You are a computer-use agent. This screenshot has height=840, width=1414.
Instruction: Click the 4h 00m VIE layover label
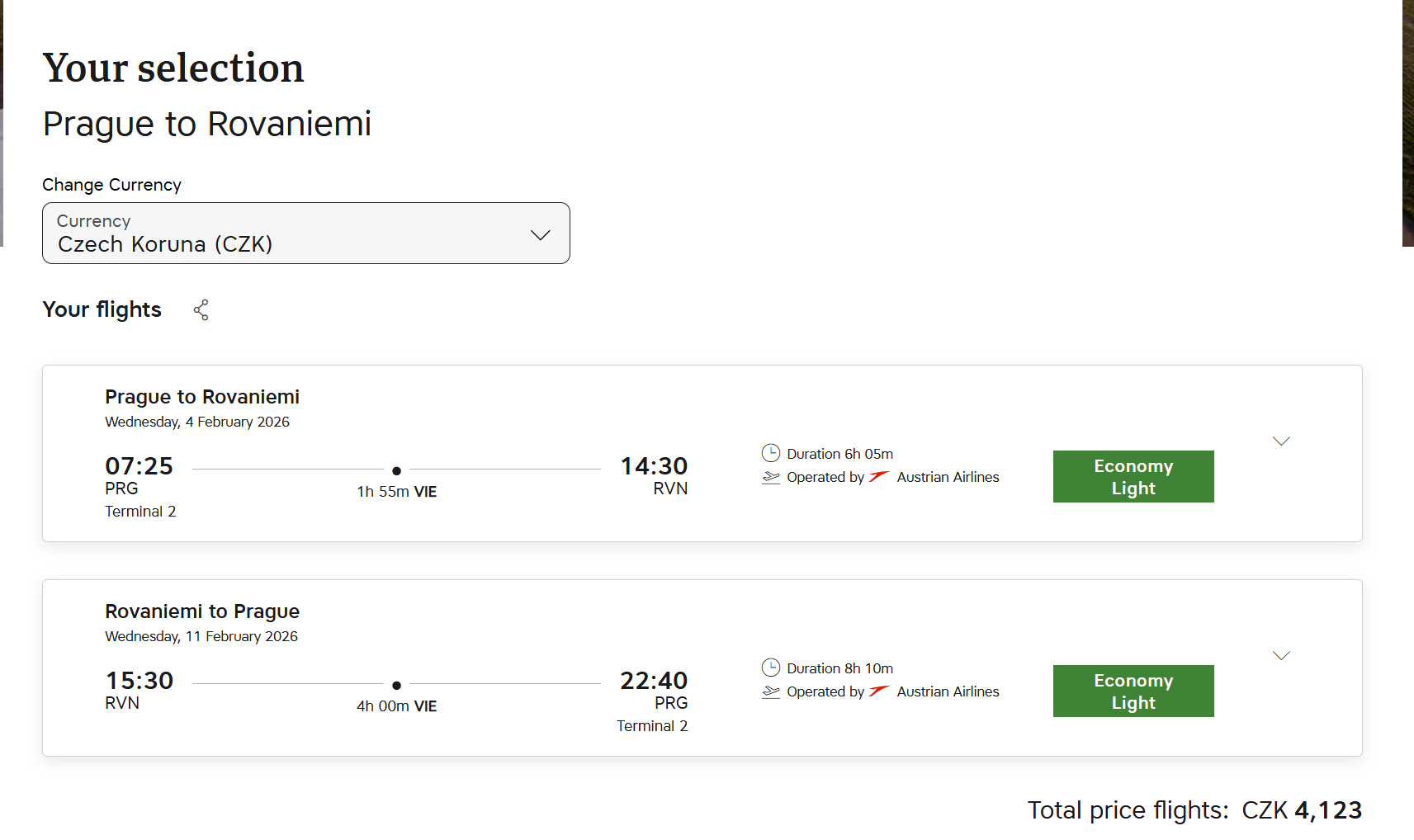(x=396, y=706)
